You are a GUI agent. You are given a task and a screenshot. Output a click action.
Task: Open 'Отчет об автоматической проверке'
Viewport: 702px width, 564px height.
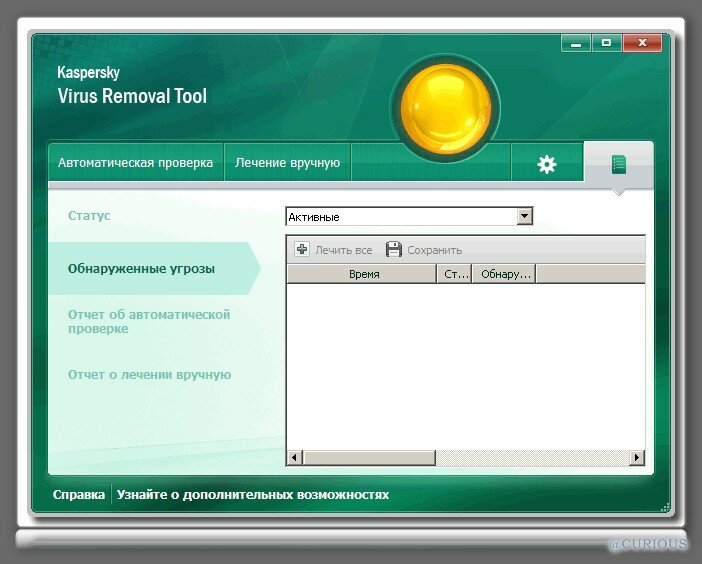coord(149,321)
